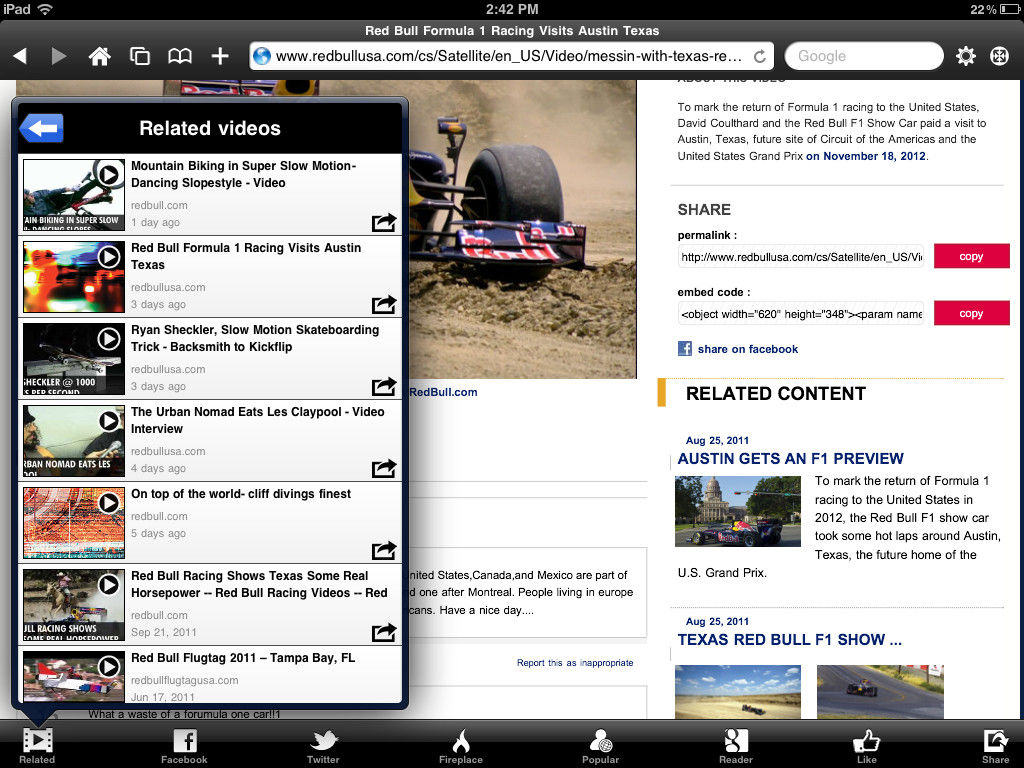Select the permalink text field

tap(801, 257)
